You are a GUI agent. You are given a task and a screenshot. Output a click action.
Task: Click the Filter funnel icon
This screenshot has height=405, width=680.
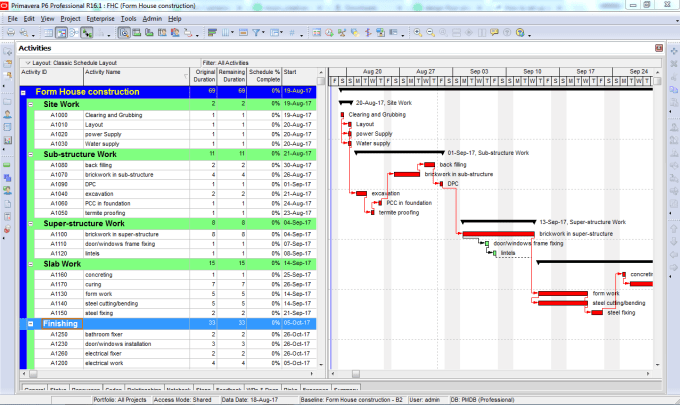click(x=256, y=33)
